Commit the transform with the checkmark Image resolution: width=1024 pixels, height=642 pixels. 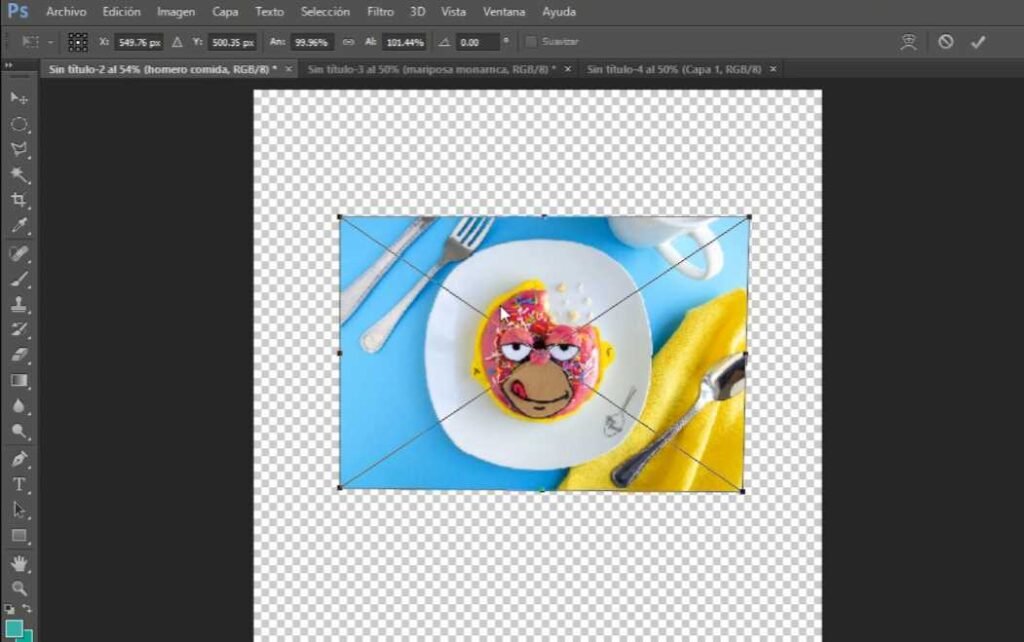[x=978, y=42]
